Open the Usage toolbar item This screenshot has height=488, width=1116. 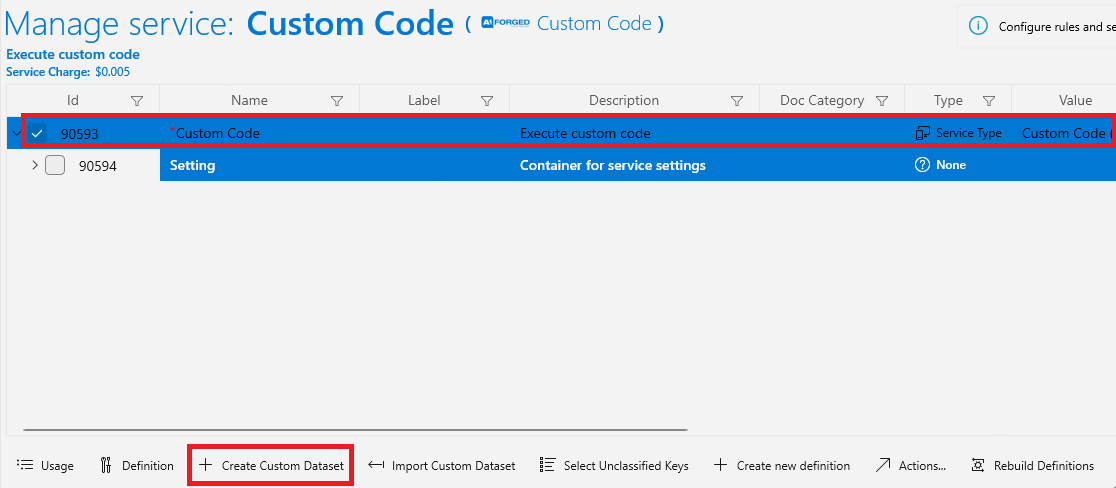coord(45,466)
